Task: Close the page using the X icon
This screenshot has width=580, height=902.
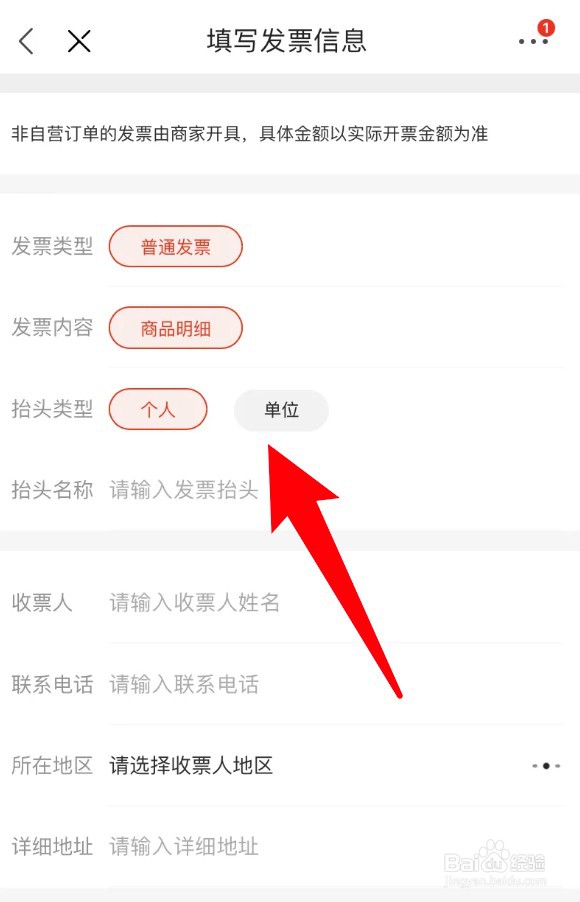Action: point(79,41)
